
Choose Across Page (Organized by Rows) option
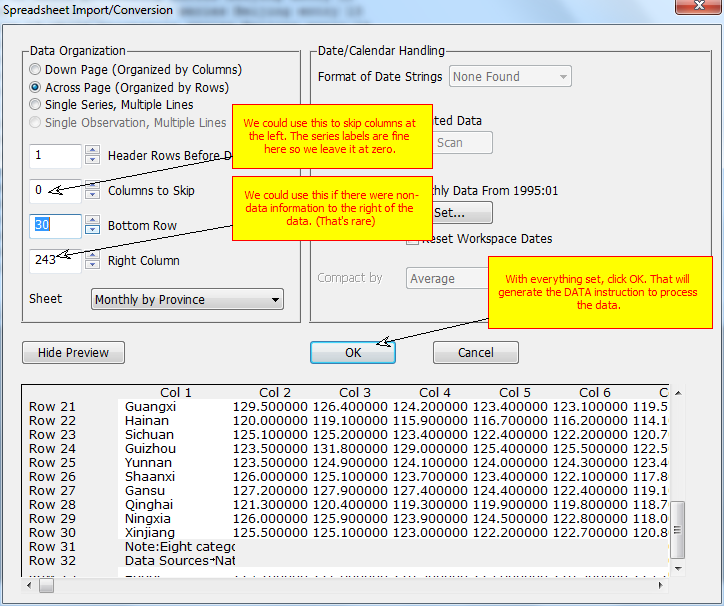coord(36,87)
